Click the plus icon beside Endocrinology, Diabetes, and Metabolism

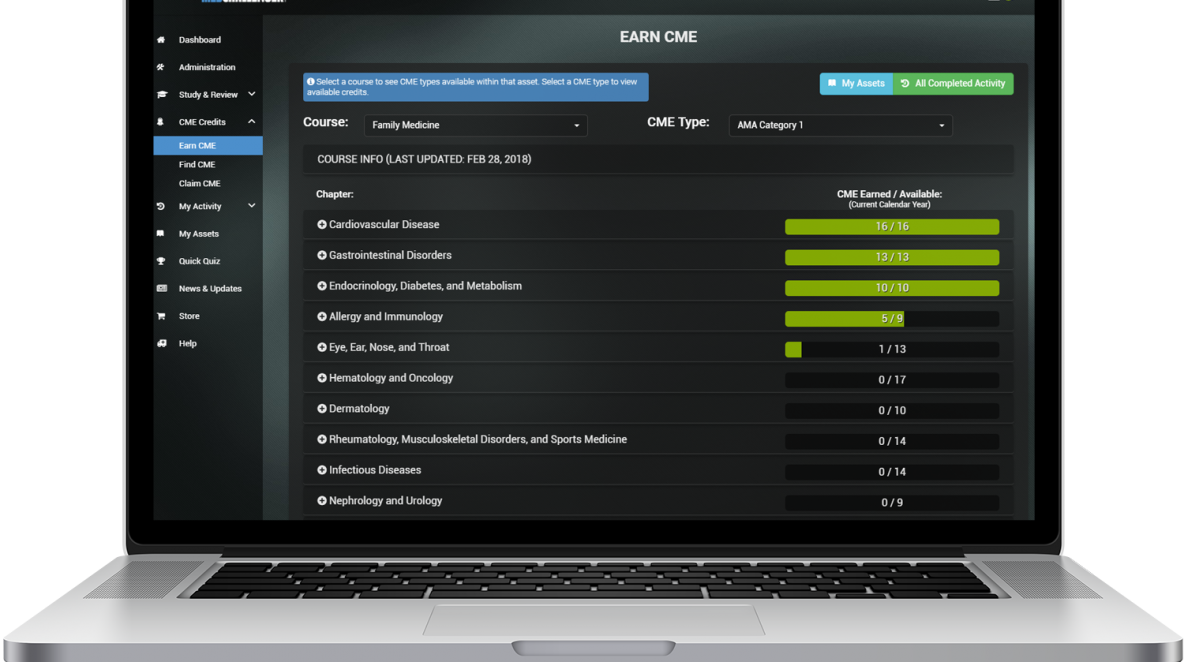tap(322, 286)
